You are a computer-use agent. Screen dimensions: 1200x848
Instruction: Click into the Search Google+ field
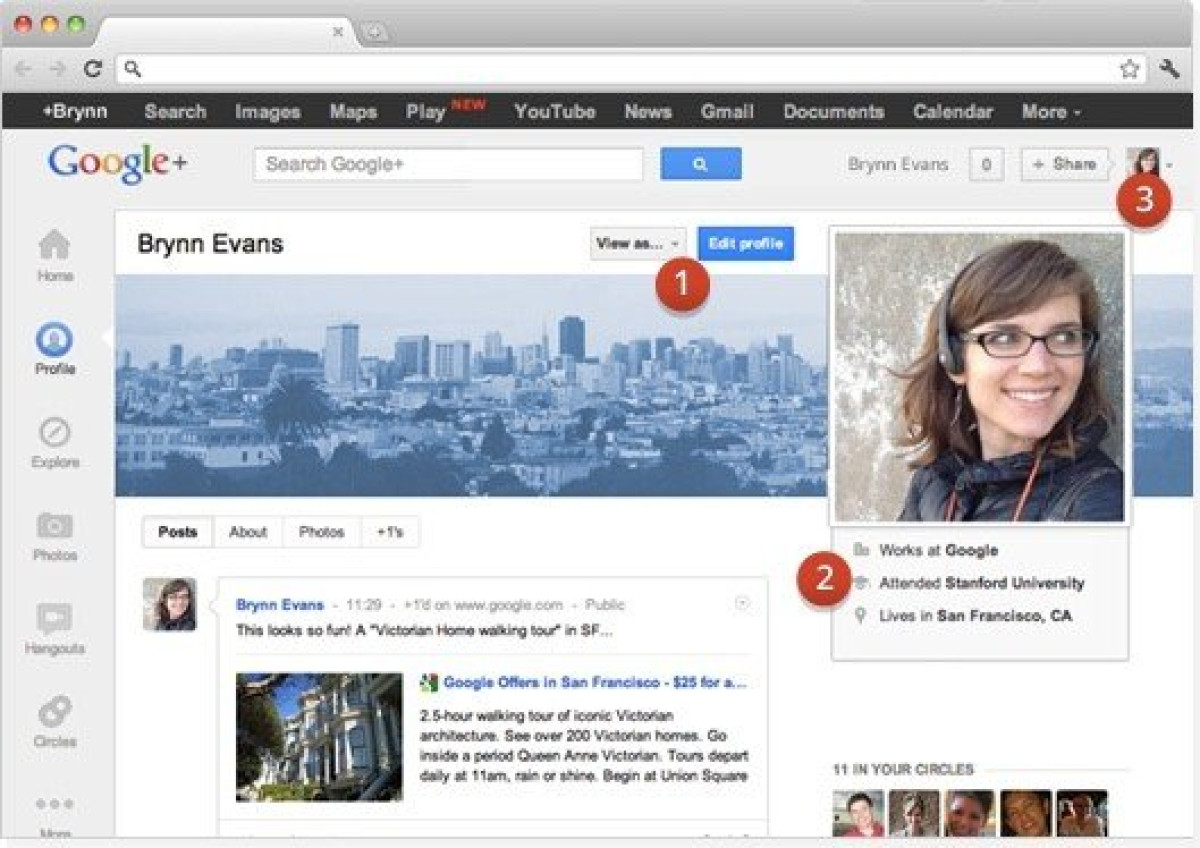[x=447, y=164]
